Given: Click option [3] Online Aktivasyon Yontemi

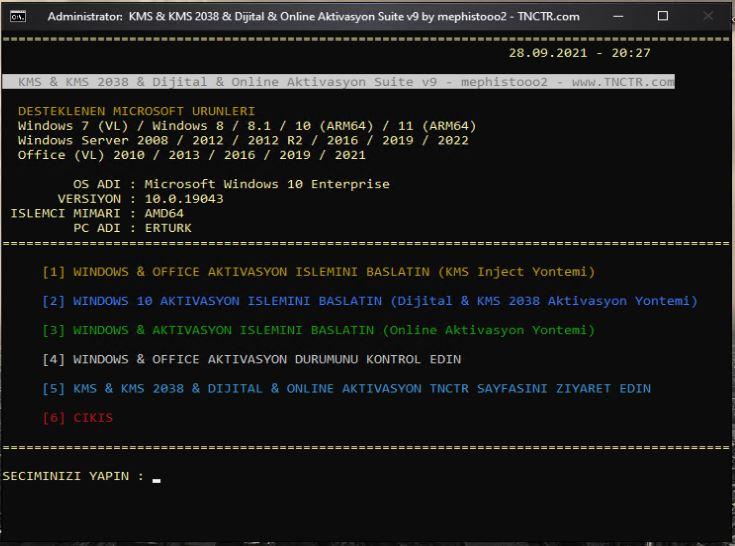Looking at the screenshot, I should (319, 330).
